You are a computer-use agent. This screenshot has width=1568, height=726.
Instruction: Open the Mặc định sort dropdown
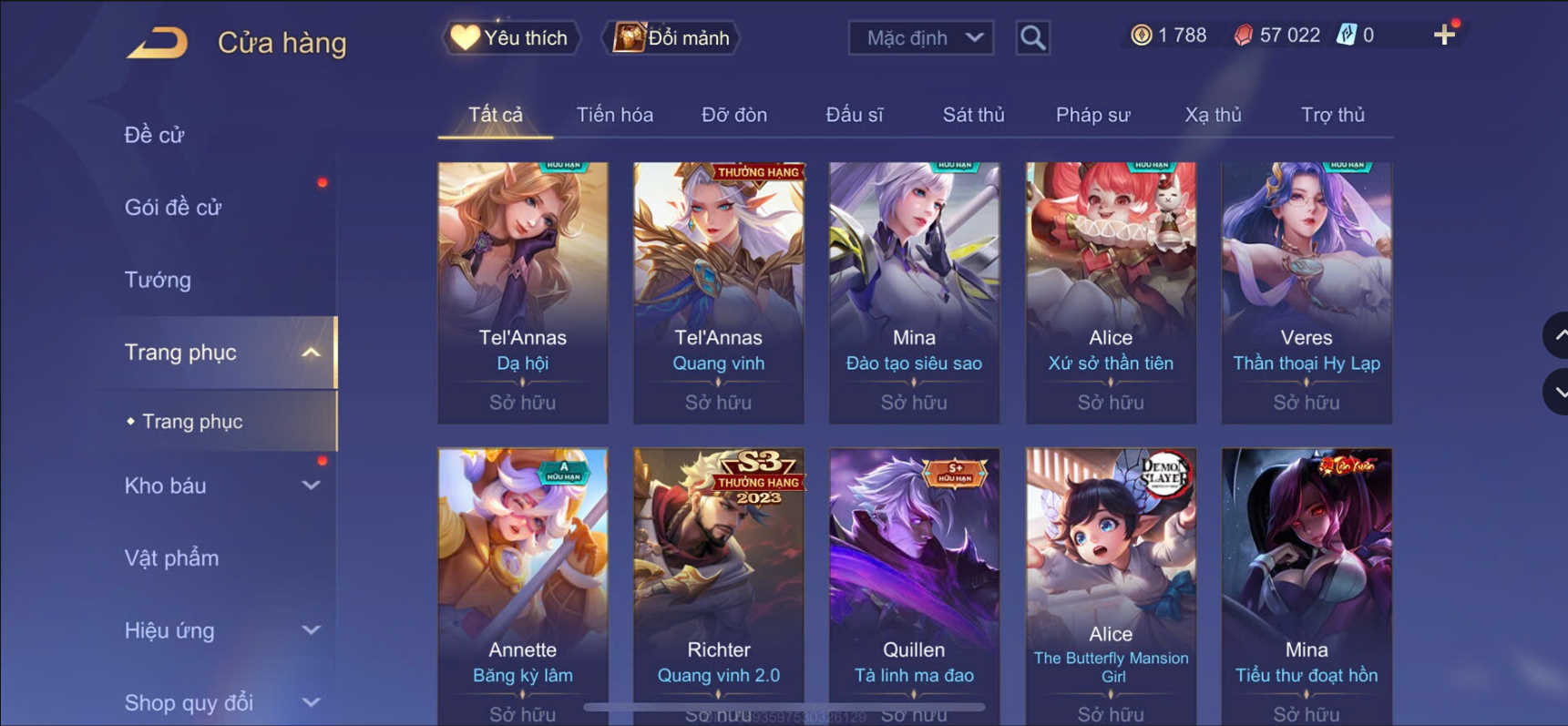[x=921, y=37]
